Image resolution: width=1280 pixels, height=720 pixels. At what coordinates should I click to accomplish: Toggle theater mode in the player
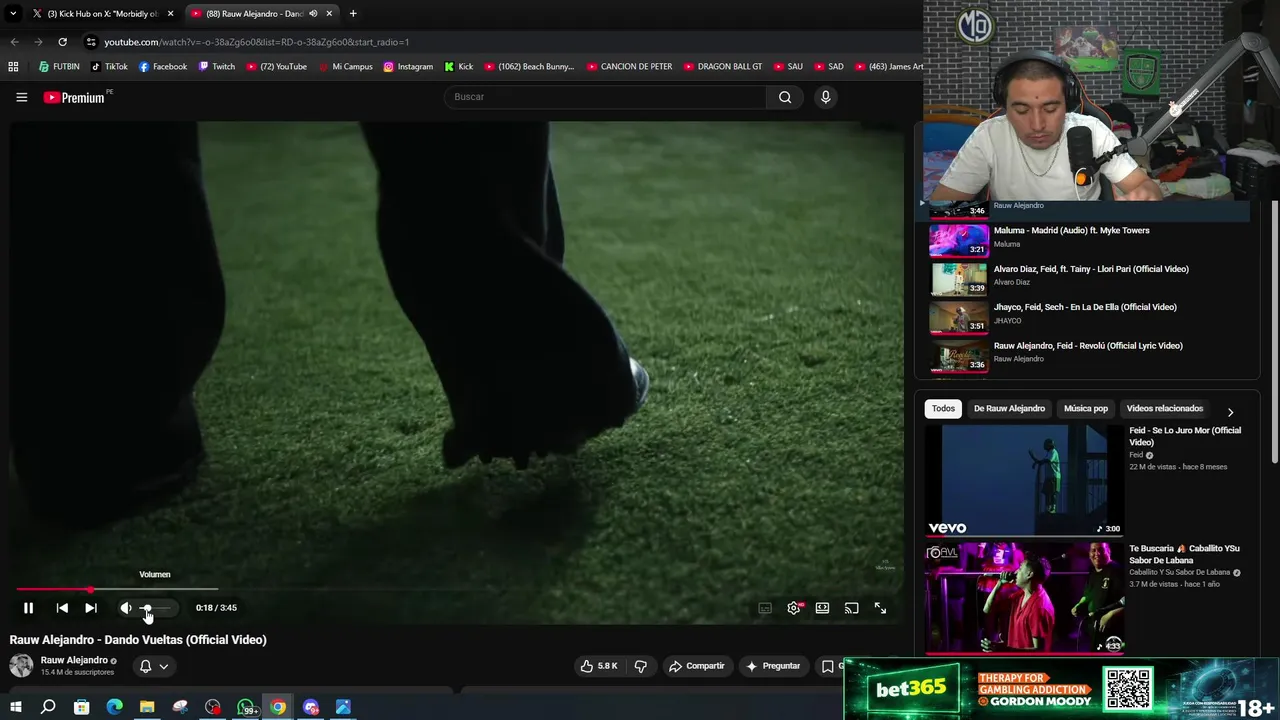tap(822, 608)
